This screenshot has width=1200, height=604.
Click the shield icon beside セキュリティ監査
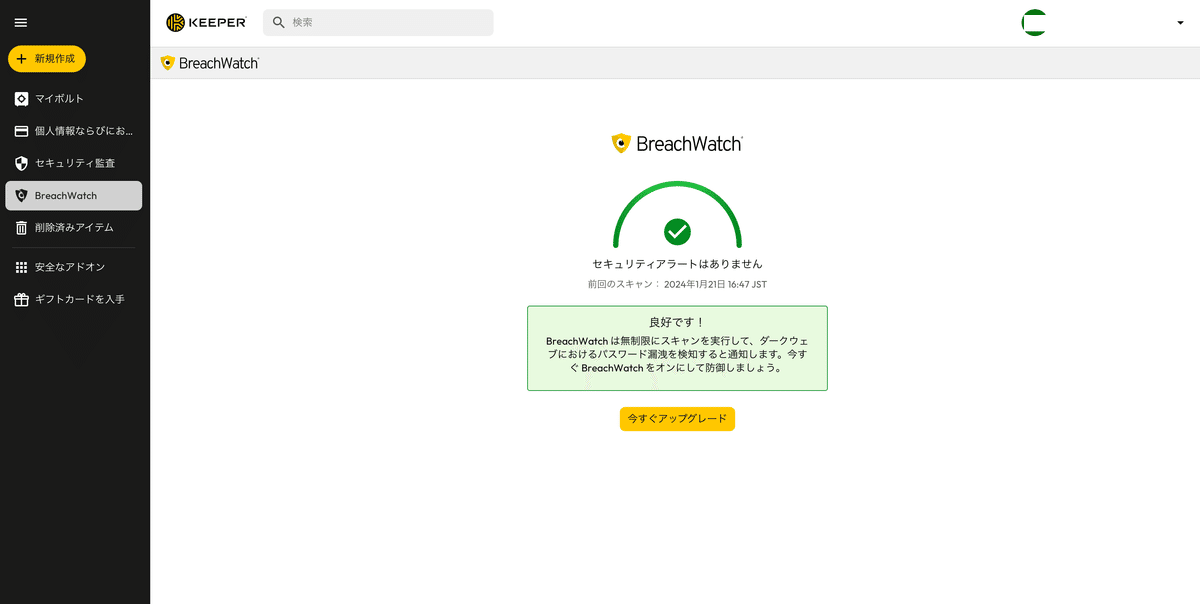pos(21,163)
